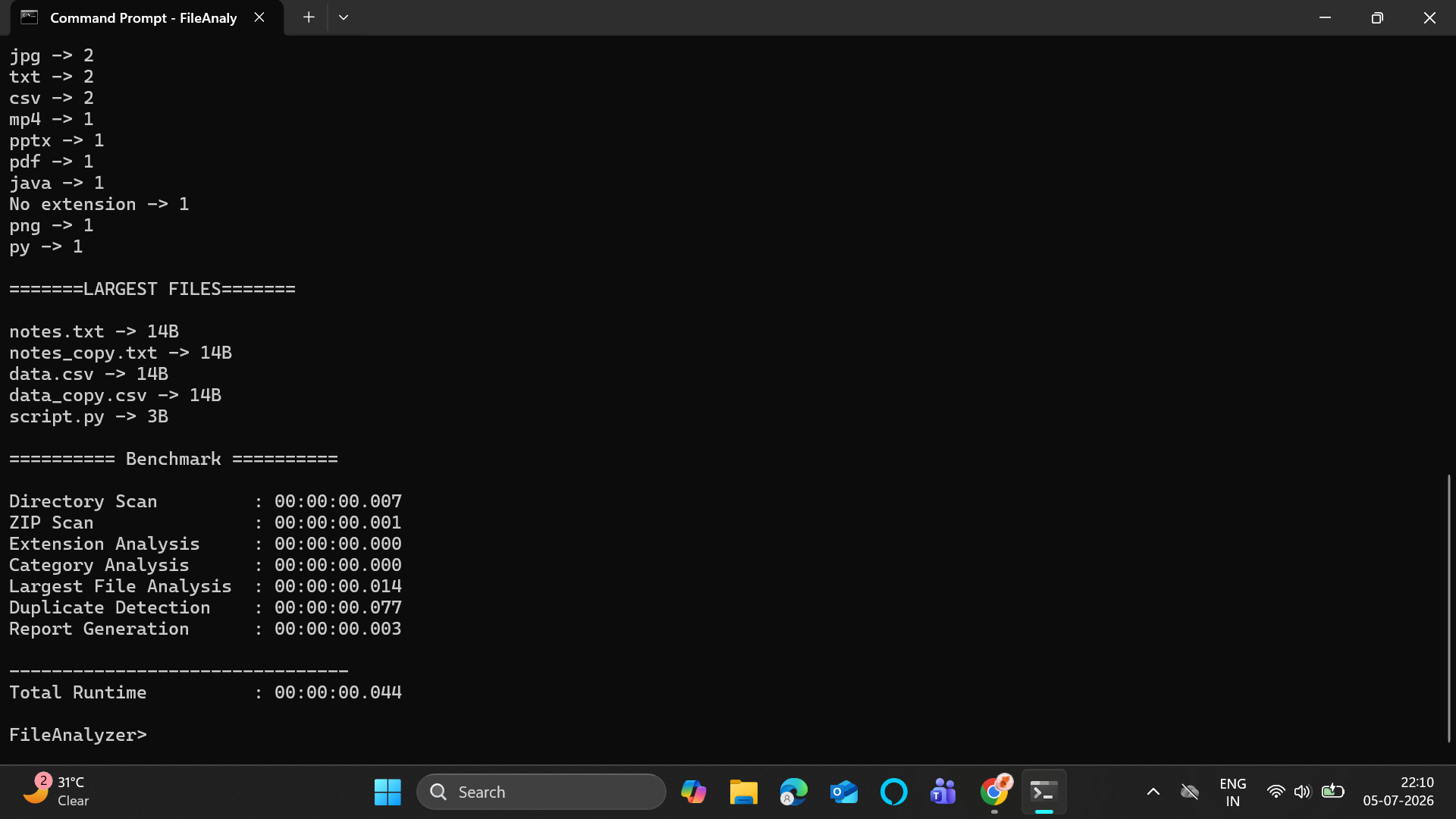Click the data.csv -> 14B line

click(x=89, y=374)
